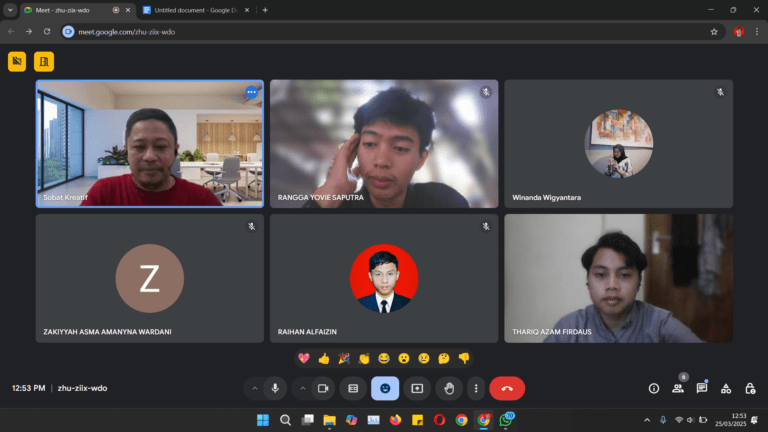Image resolution: width=768 pixels, height=432 pixels.
Task: Click muted mic icon on RAIHAN tile
Action: pos(486,226)
